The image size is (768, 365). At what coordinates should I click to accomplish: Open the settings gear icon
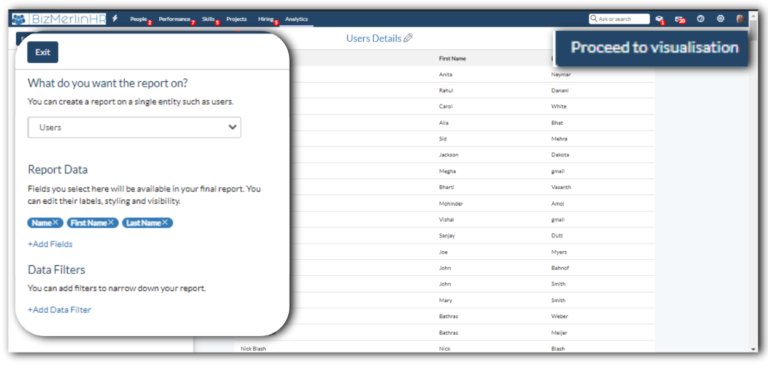pos(720,19)
